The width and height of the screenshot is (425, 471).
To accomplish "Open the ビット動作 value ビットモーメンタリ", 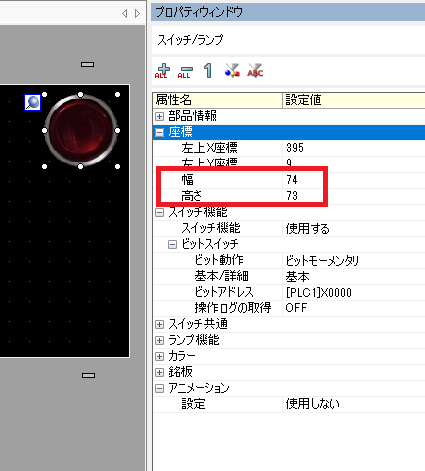I will 322,260.
